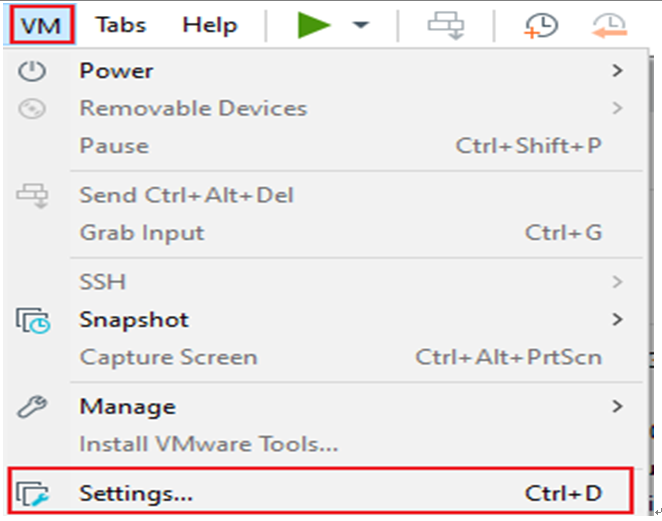Expand the Power submenu arrow
This screenshot has height=521, width=662.
pos(618,71)
